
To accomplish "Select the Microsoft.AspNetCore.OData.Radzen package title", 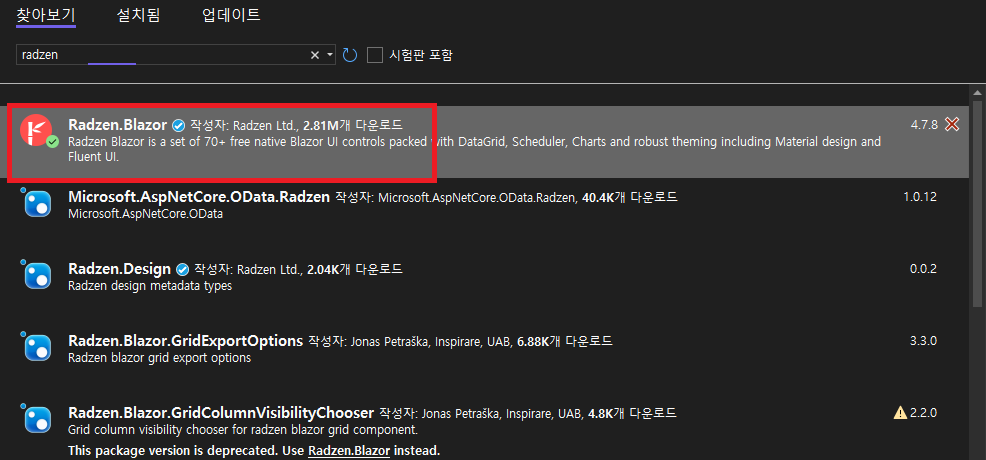I will [x=199, y=197].
